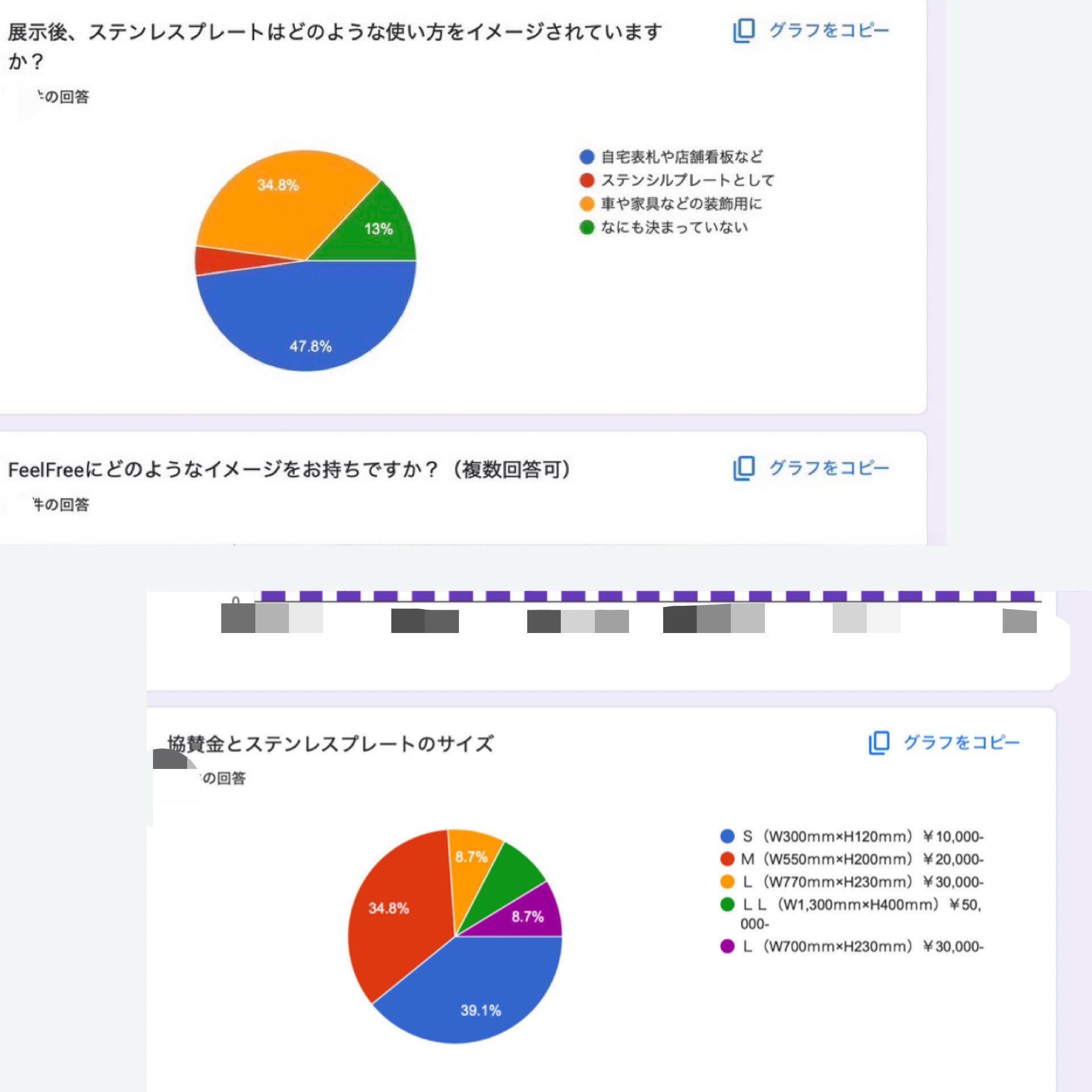Click the FeelFreeにどのようなイメージをお持ちですか question title
Image resolution: width=1092 pixels, height=1092 pixels.
(289, 470)
